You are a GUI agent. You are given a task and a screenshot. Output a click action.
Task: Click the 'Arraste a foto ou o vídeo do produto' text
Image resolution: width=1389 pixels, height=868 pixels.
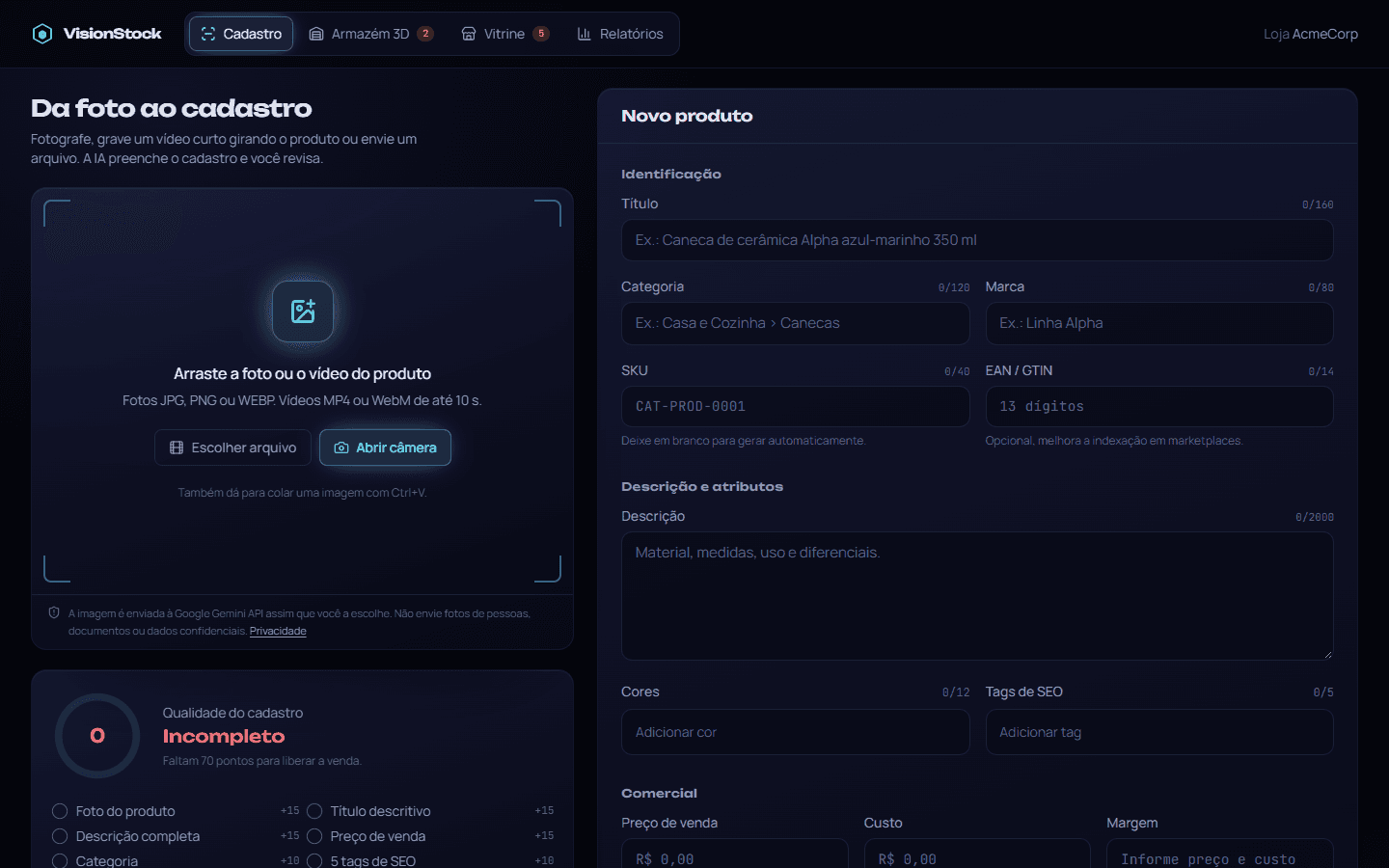[302, 374]
